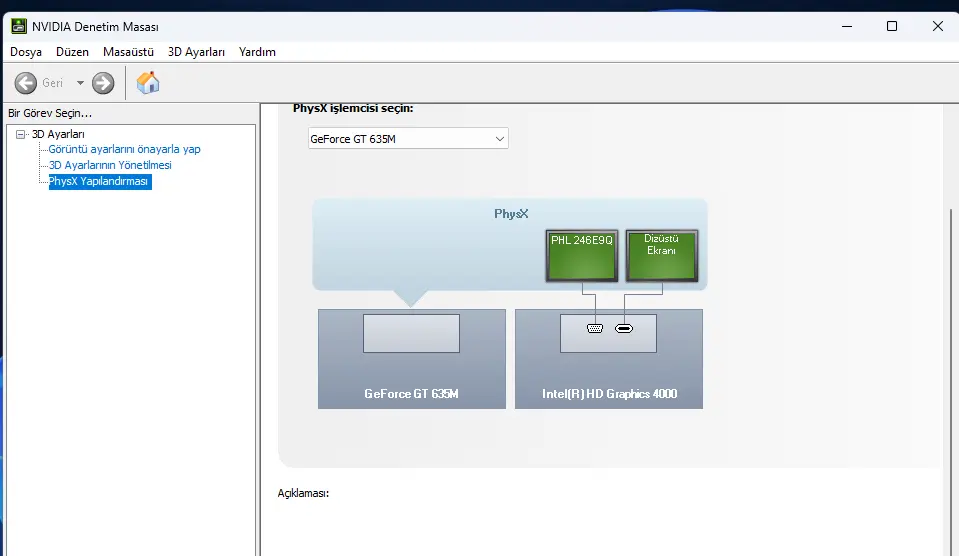Open the home page icon
This screenshot has height=556, width=959.
click(x=148, y=83)
